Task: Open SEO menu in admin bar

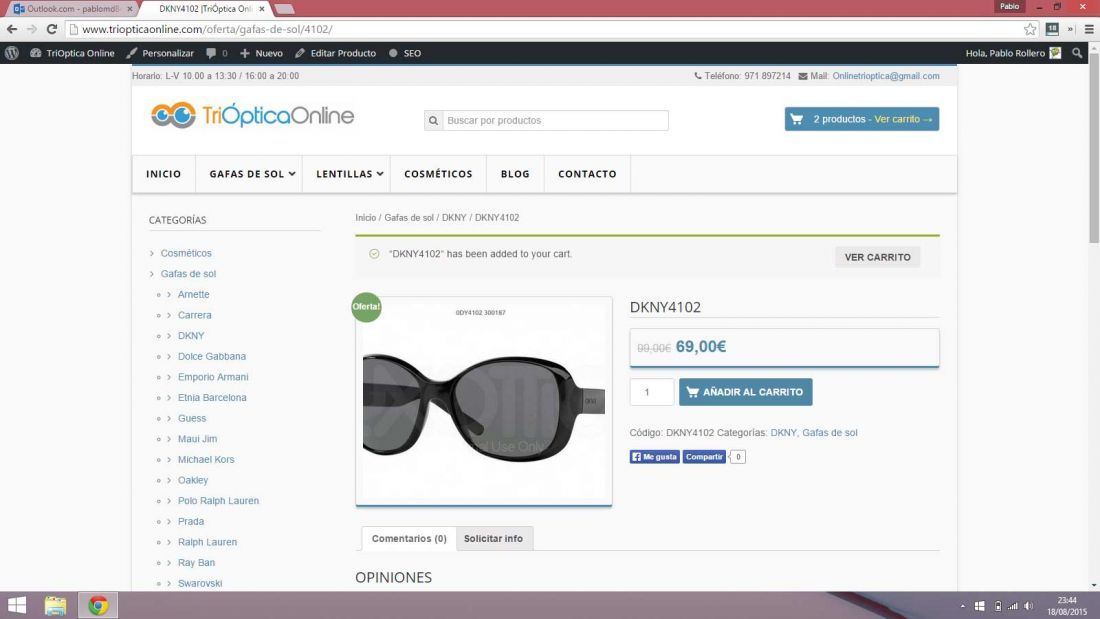Action: (405, 53)
